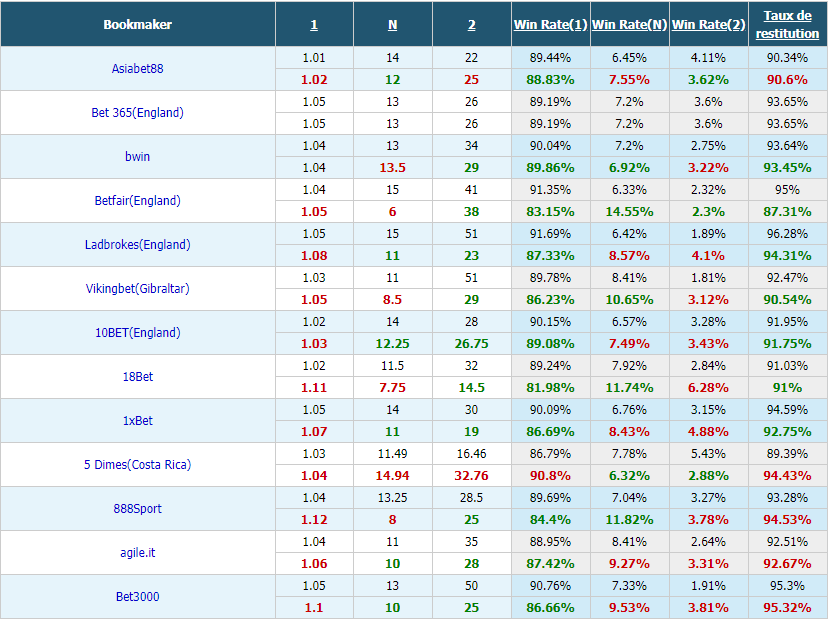Select 5 Dimes opening odds 16.46
The image size is (828, 619).
[472, 454]
